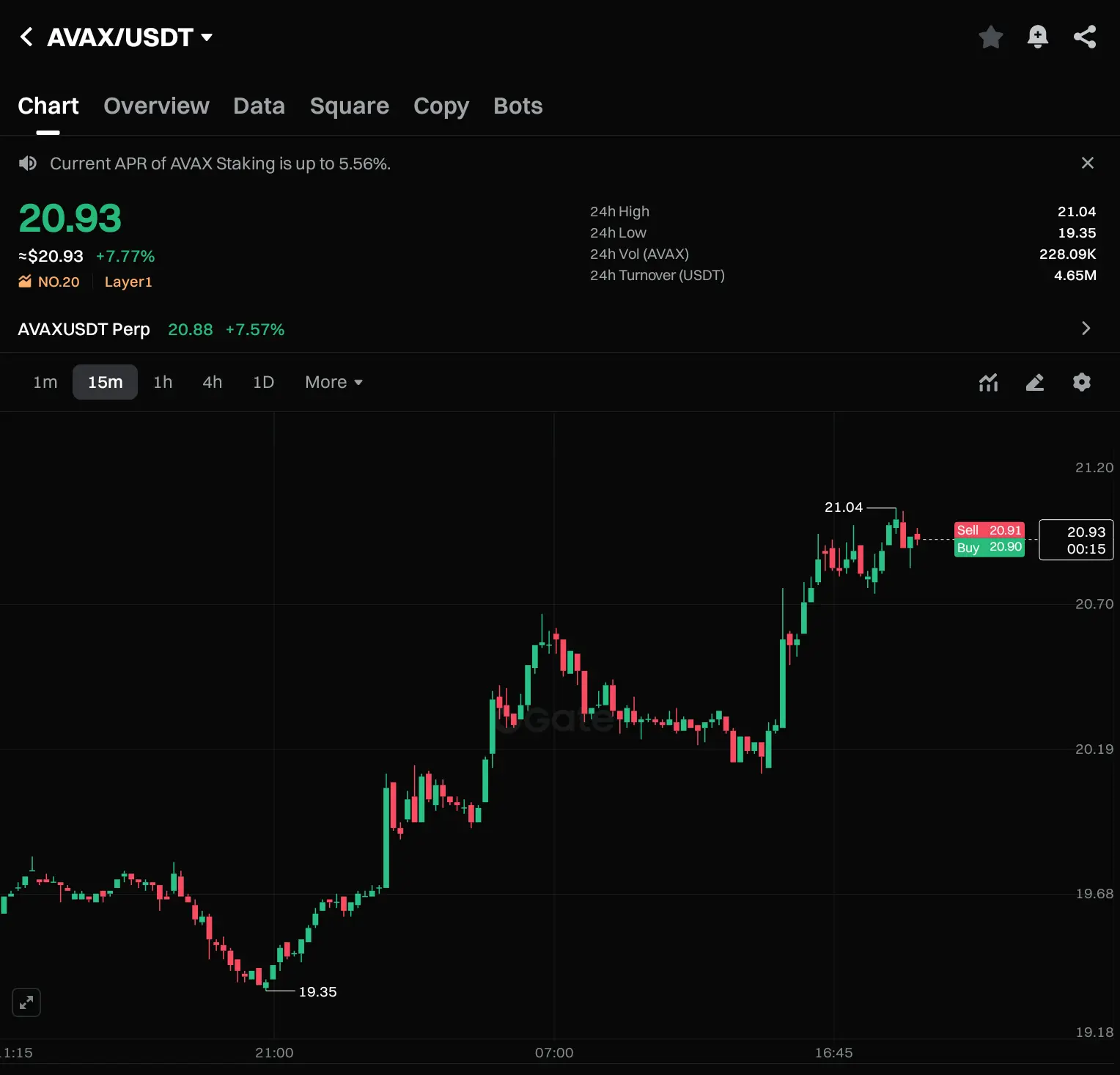Click the 21:00 time axis label
1120x1075 pixels.
274,1052
